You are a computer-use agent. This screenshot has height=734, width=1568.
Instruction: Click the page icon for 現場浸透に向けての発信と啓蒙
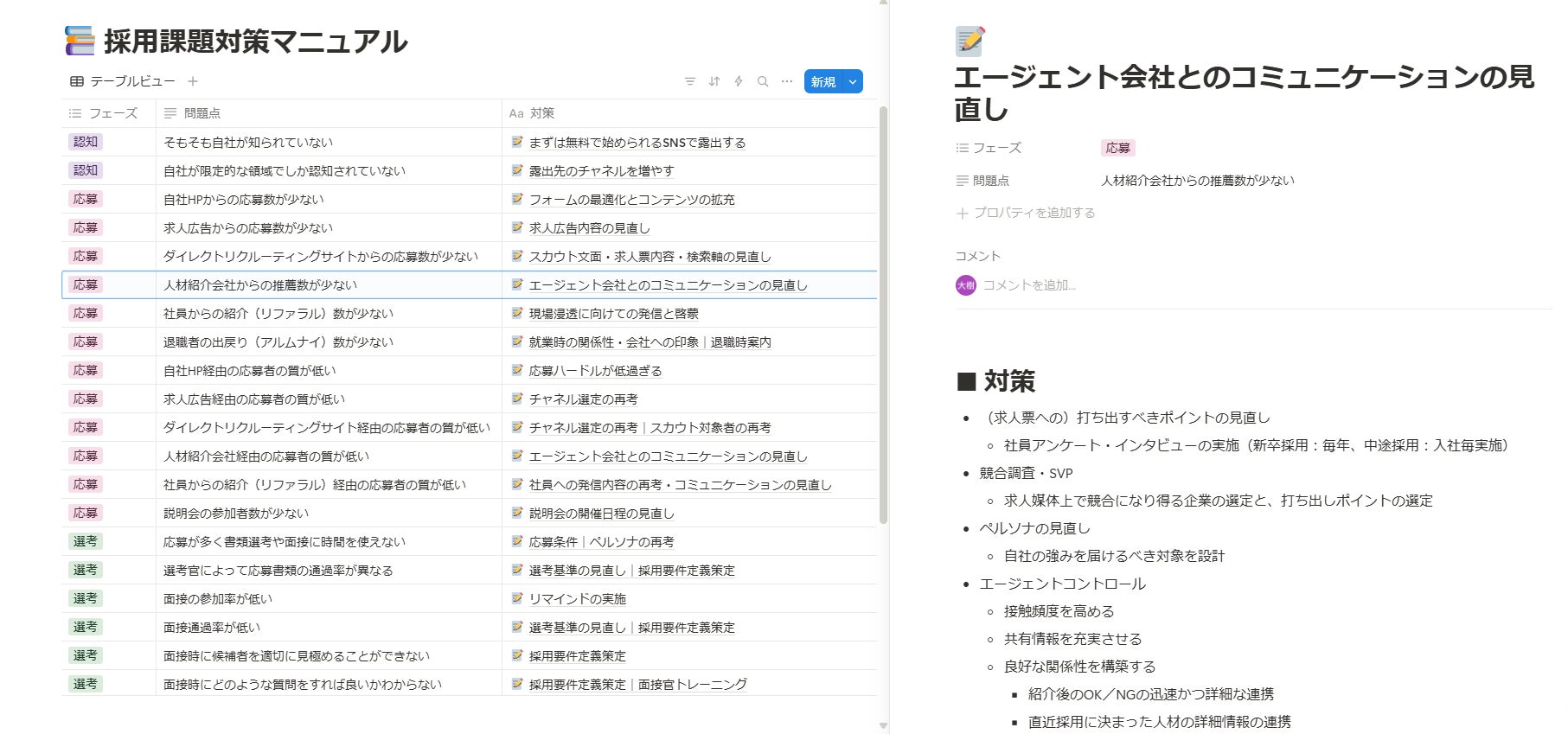pos(517,313)
